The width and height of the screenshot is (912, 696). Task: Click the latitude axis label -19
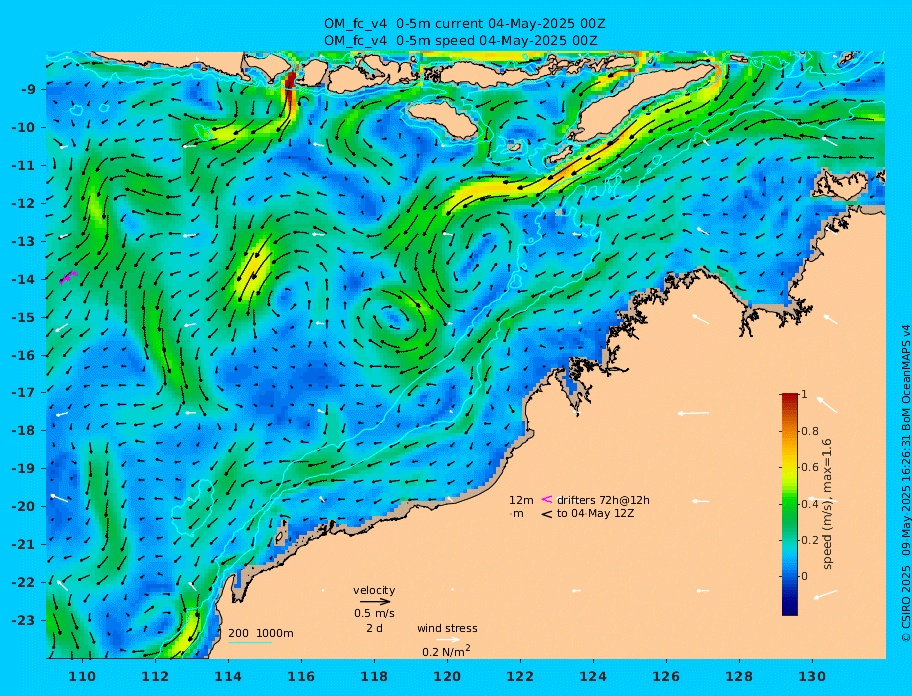click(x=26, y=469)
